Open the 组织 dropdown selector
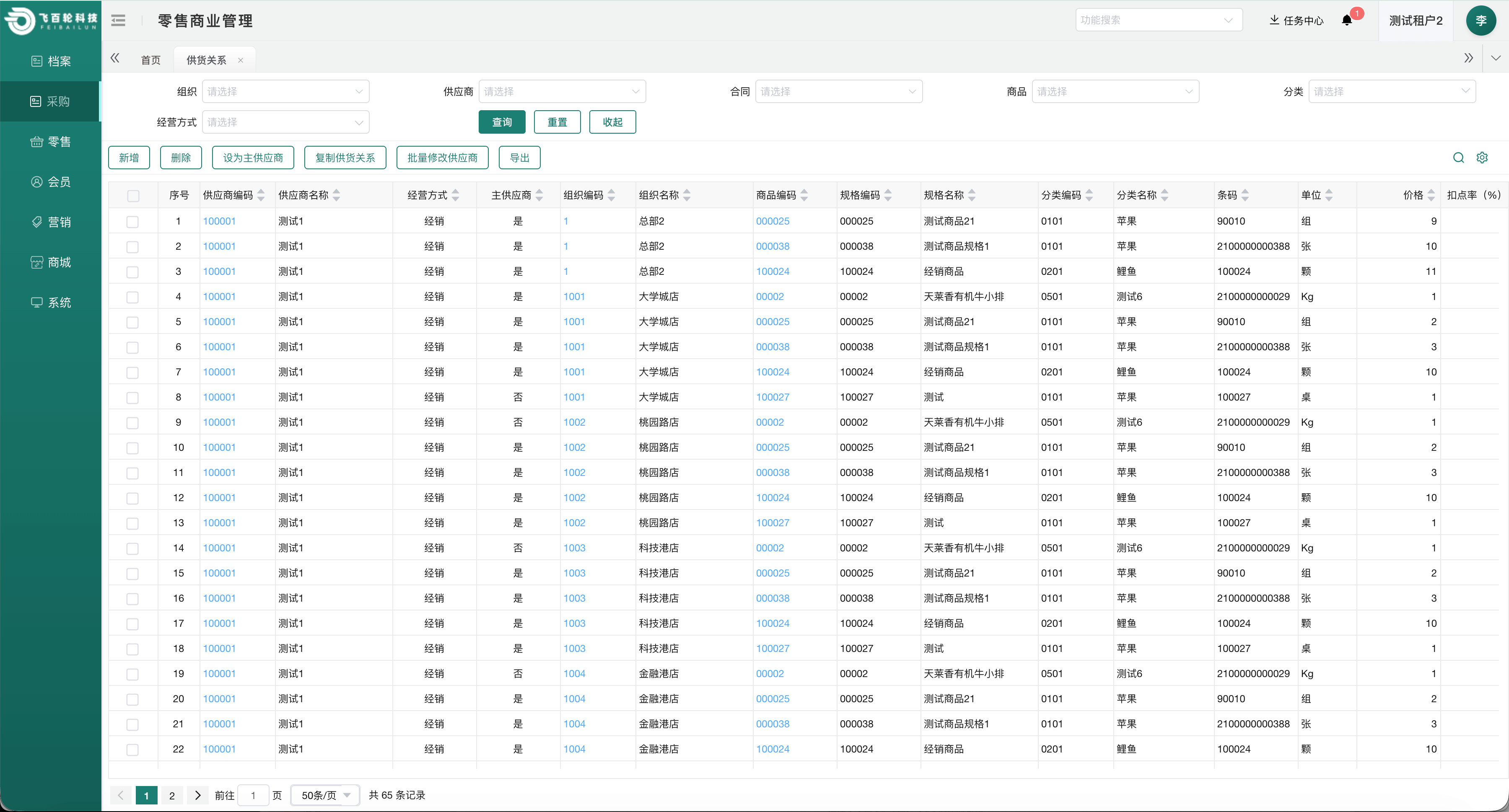 286,91
